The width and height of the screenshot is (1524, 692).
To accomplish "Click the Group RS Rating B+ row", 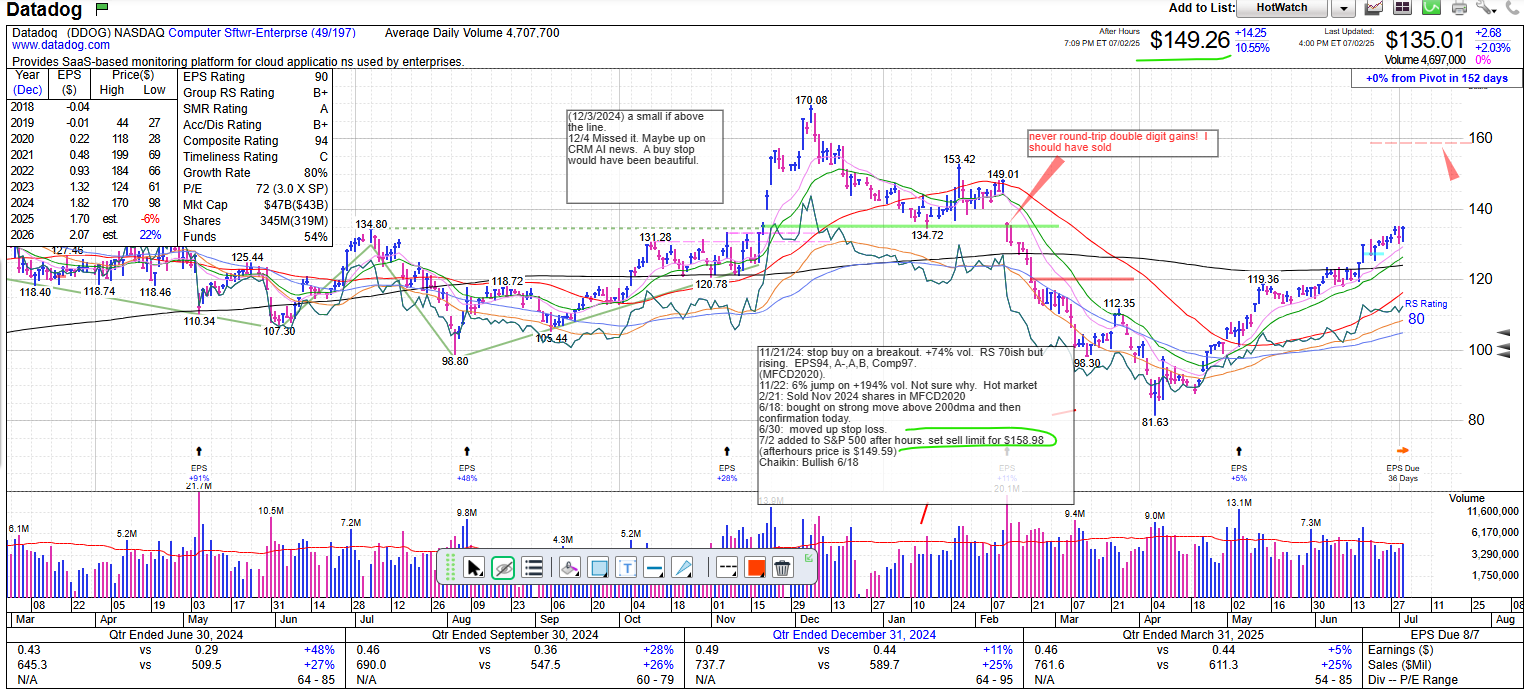I will [255, 93].
